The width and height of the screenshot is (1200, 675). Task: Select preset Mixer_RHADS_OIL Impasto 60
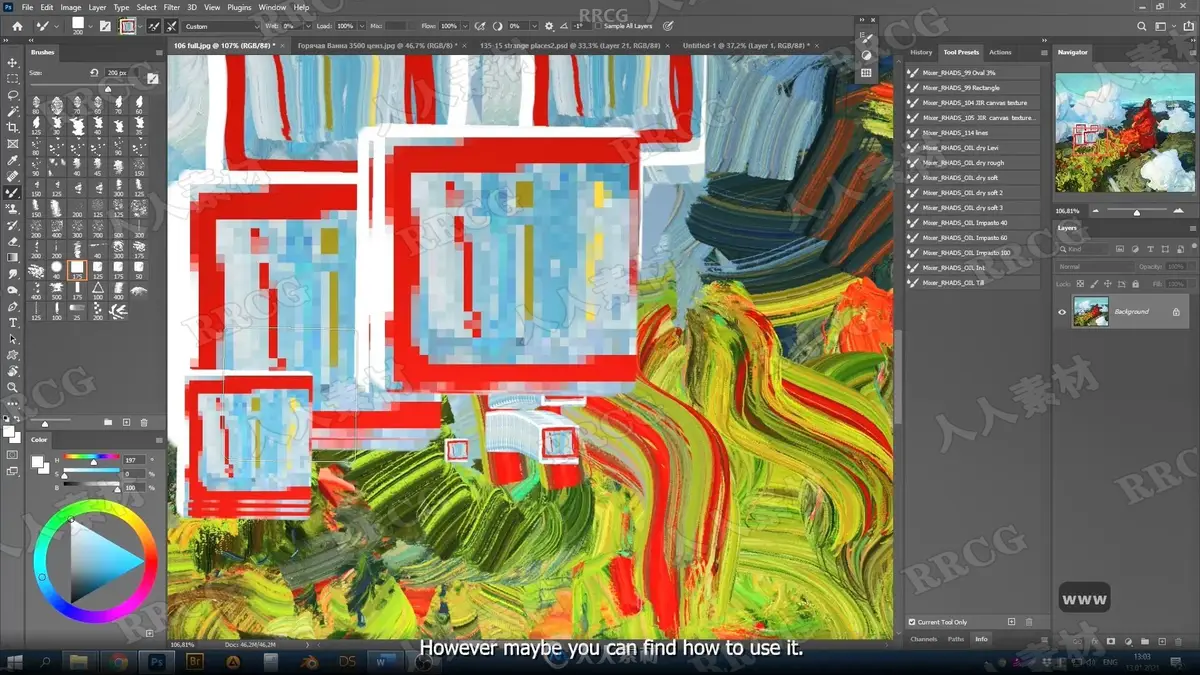pos(973,238)
